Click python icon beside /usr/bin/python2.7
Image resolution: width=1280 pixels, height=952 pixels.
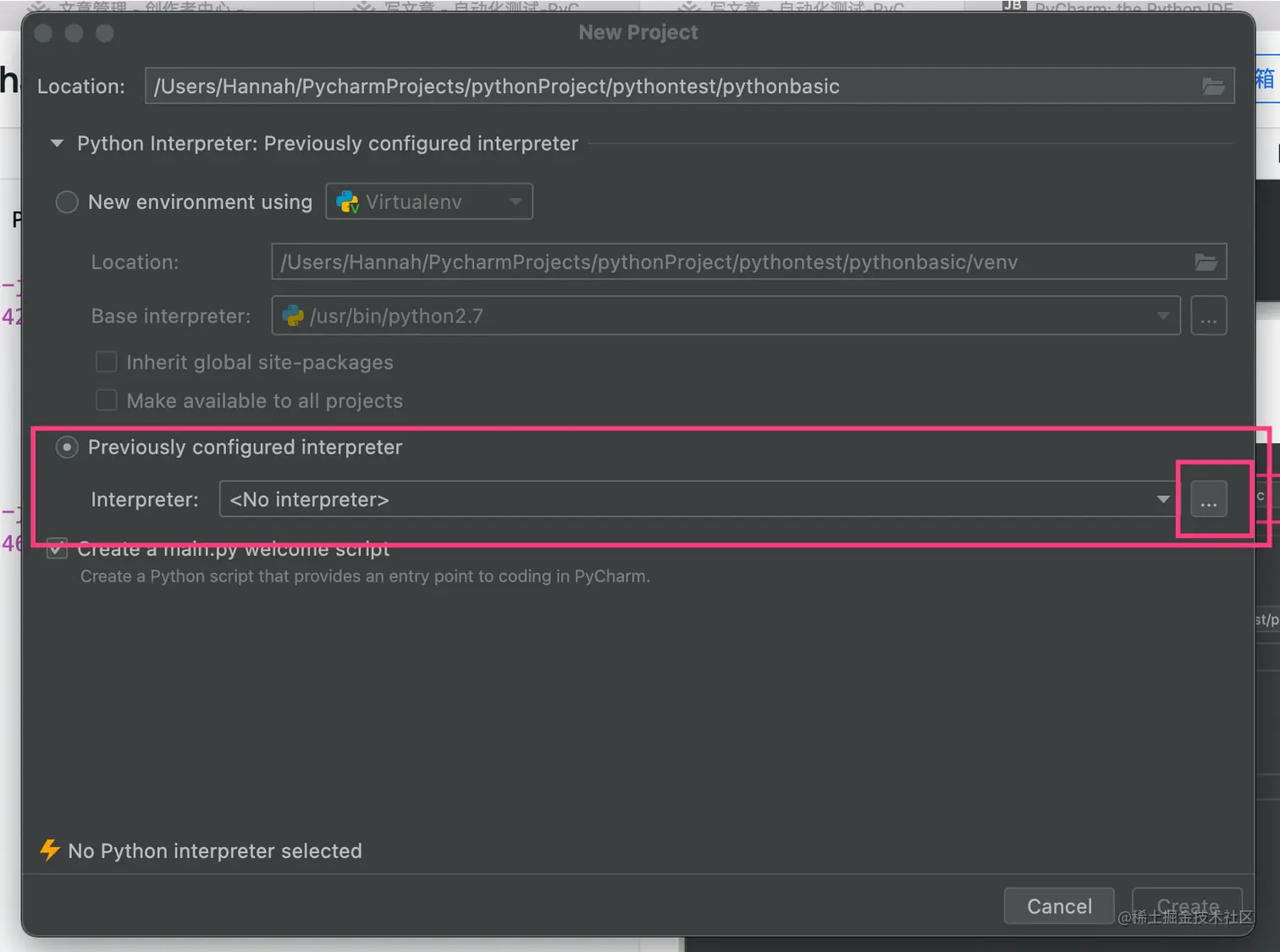click(293, 316)
